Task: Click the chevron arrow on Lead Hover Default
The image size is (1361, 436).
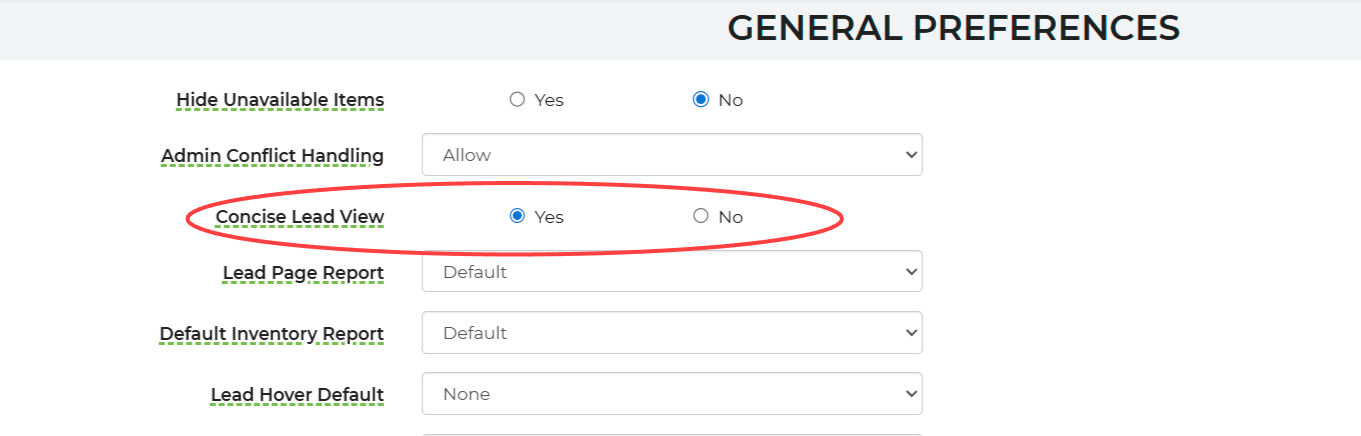Action: click(x=910, y=394)
